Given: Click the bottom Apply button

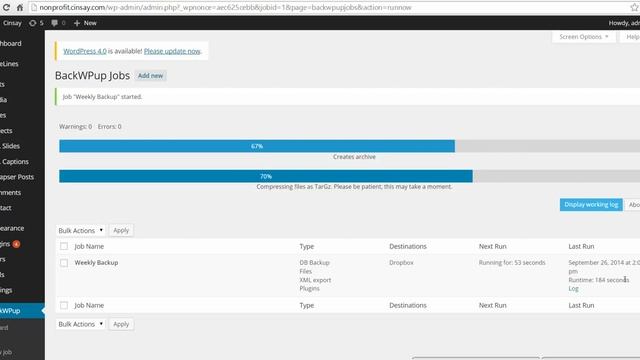Looking at the screenshot, I should point(121,324).
